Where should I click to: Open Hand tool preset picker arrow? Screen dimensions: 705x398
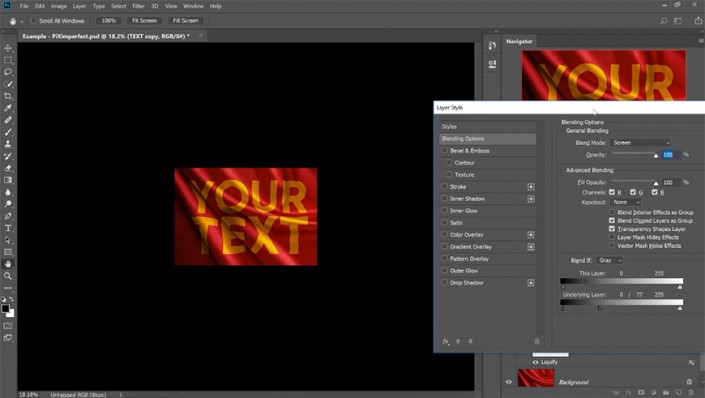(x=22, y=22)
